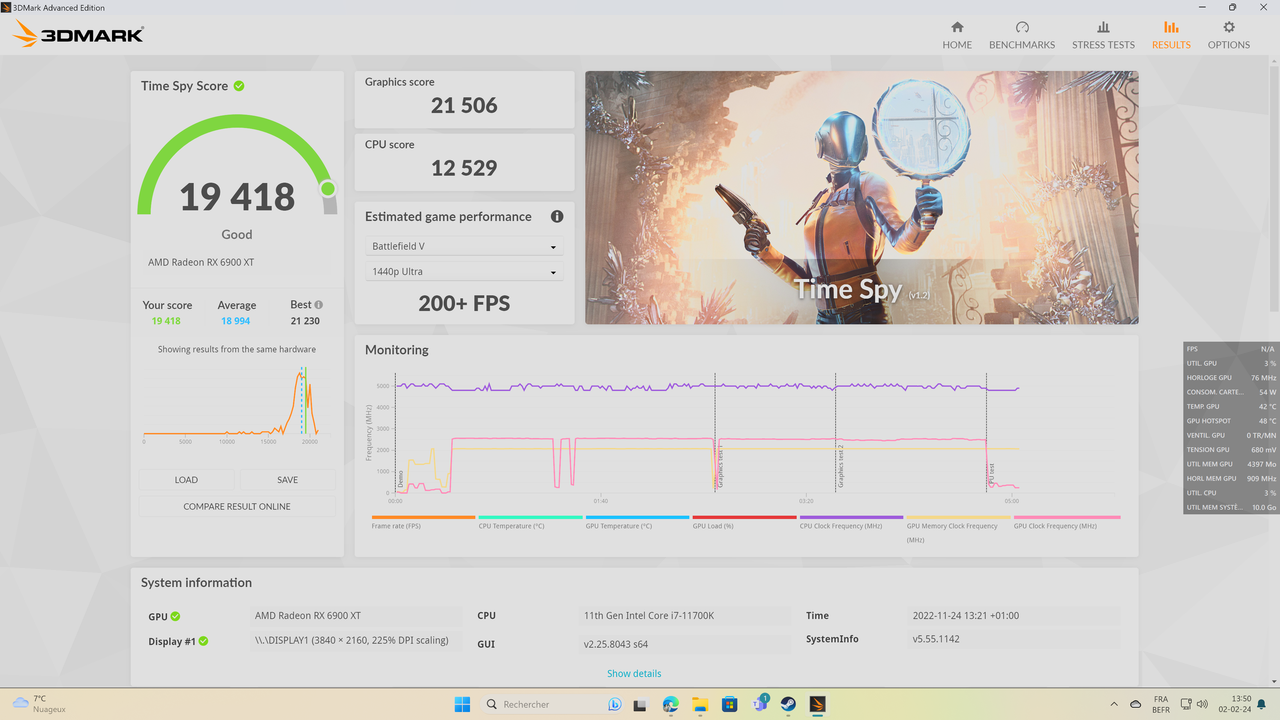Click the SAVE button
Image resolution: width=1280 pixels, height=720 pixels.
click(x=287, y=480)
